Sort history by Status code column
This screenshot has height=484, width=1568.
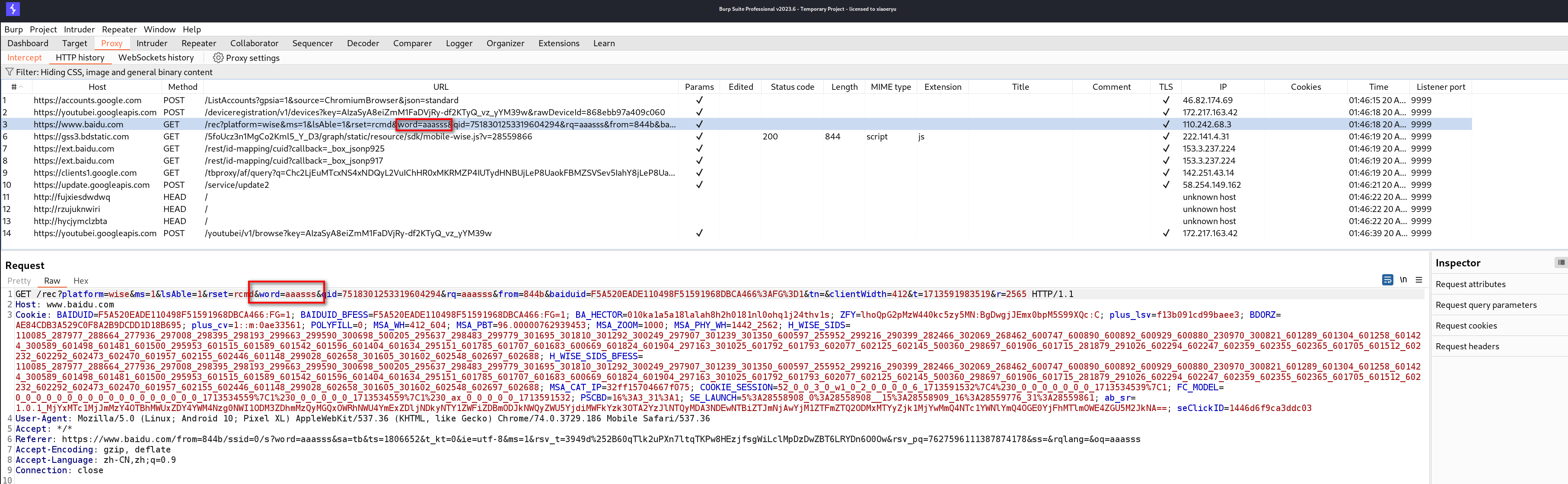(792, 87)
